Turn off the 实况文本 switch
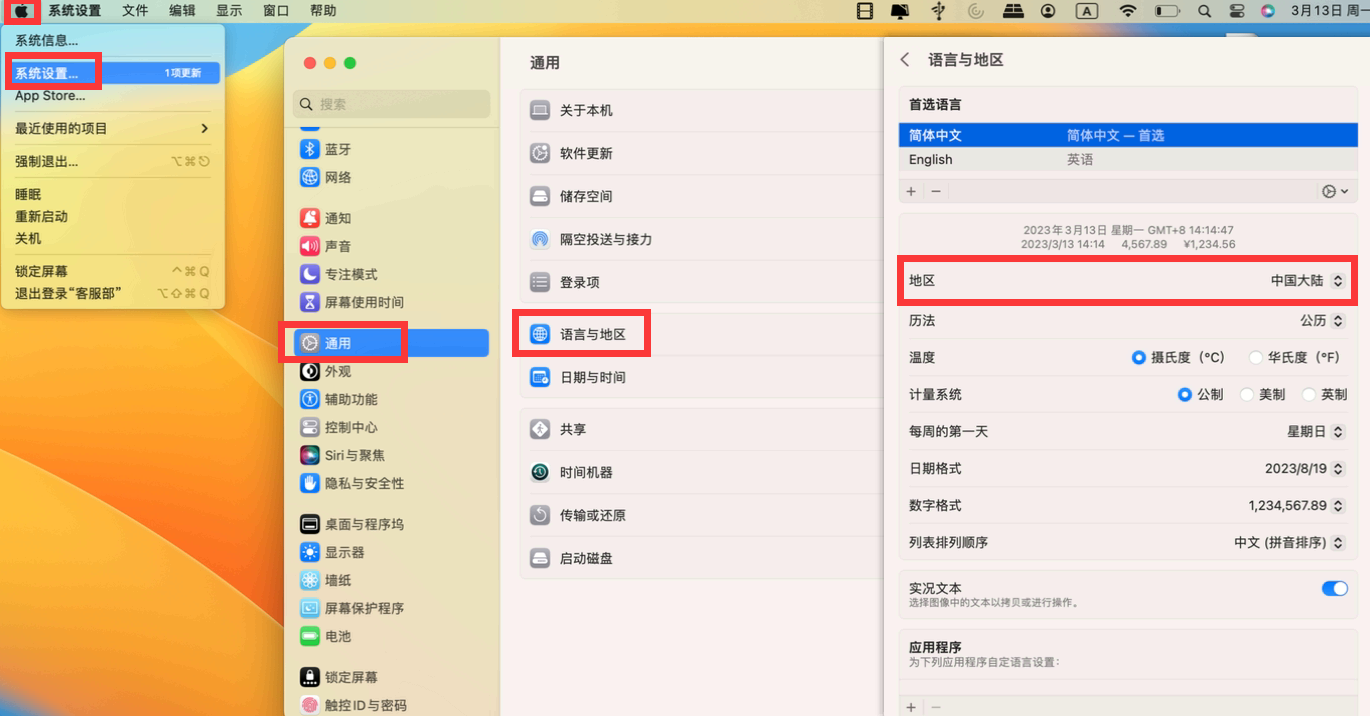 pyautogui.click(x=1334, y=588)
